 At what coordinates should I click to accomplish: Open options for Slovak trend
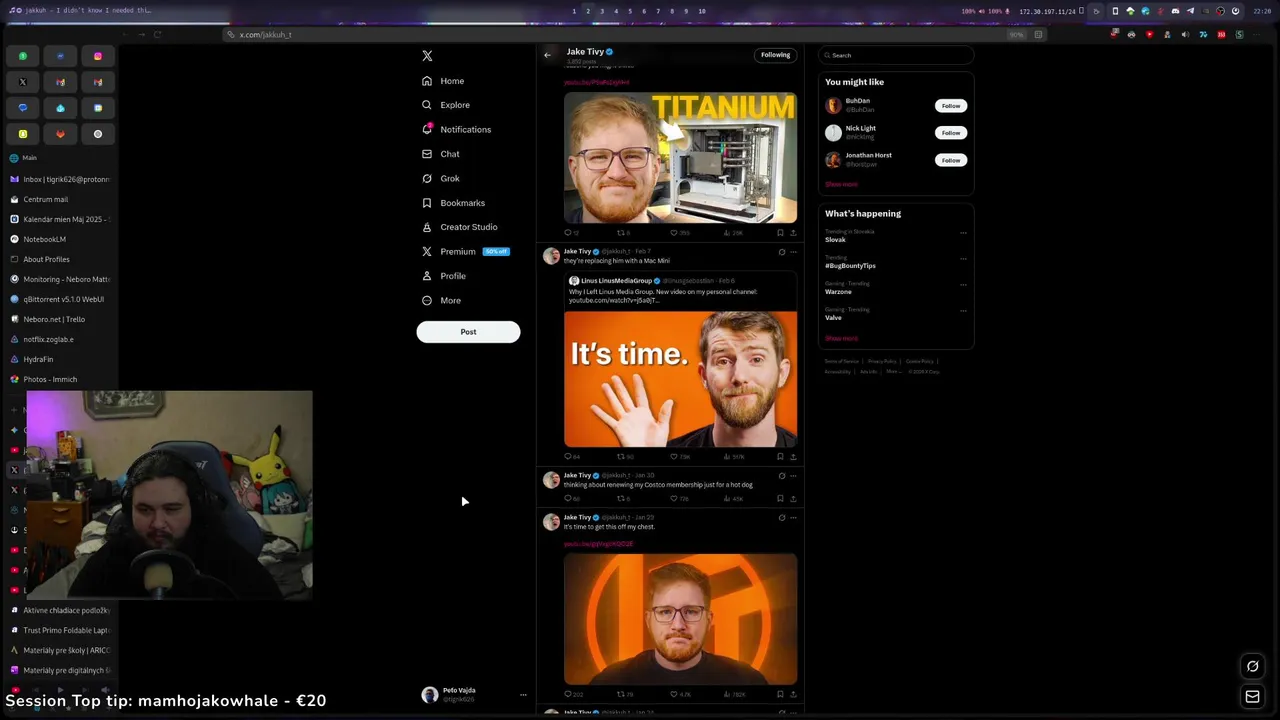tap(963, 232)
